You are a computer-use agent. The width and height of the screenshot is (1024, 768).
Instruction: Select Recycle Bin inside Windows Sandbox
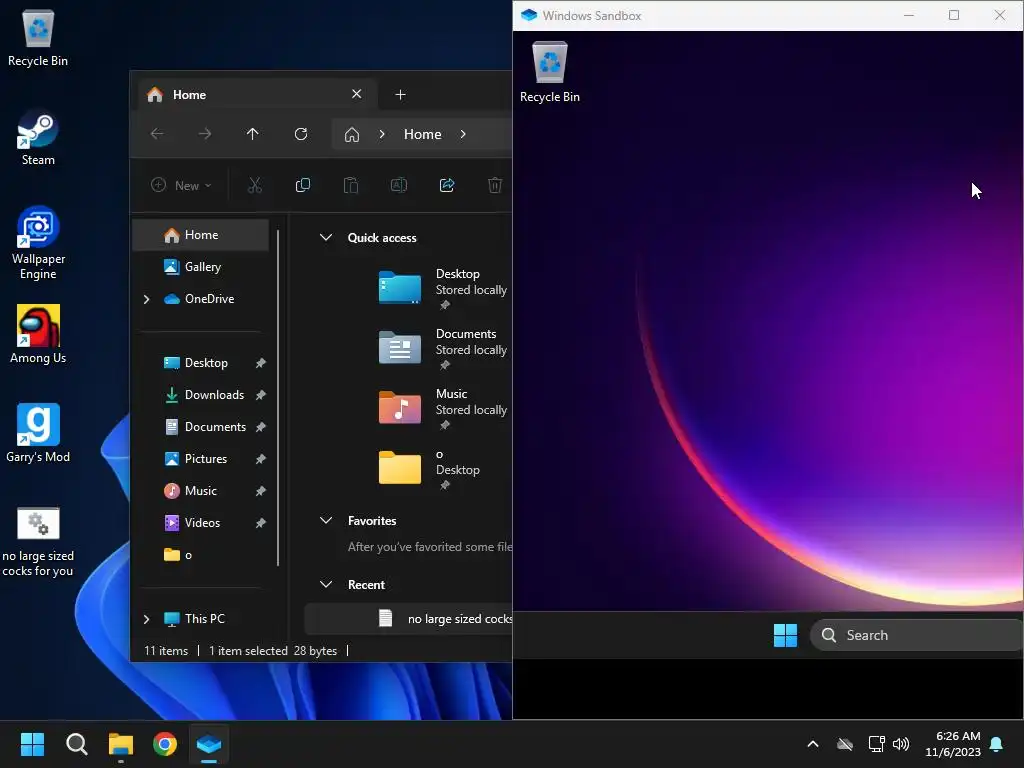coord(550,72)
